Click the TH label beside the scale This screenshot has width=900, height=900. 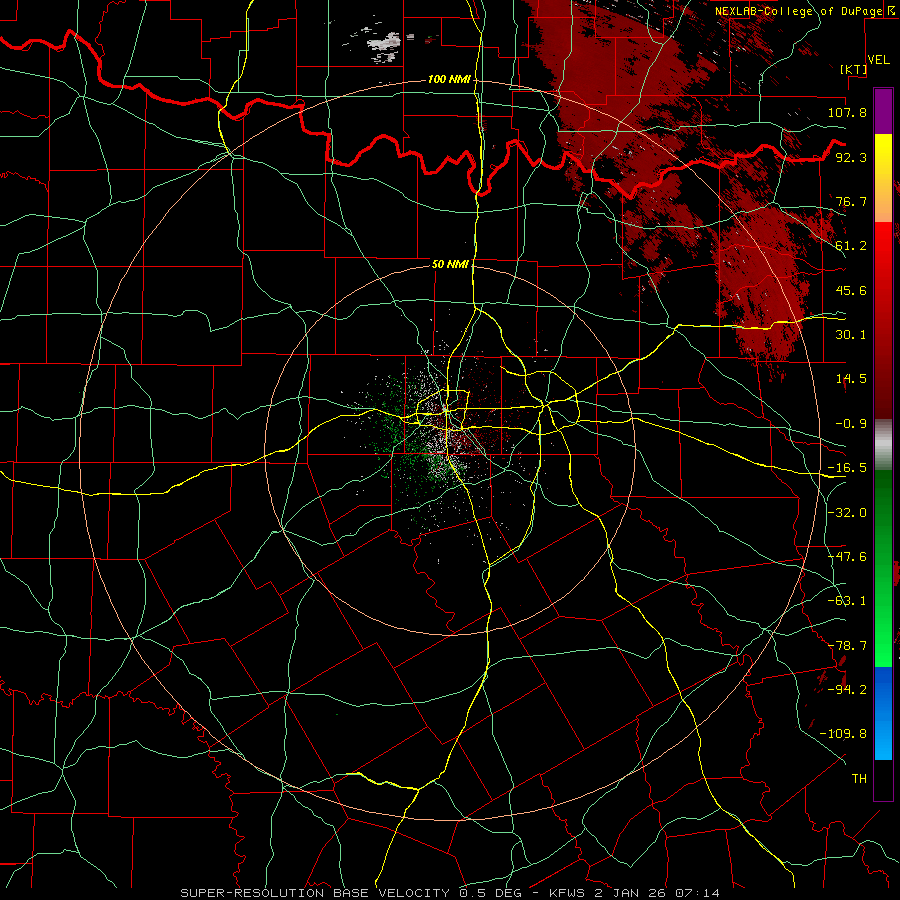click(859, 778)
